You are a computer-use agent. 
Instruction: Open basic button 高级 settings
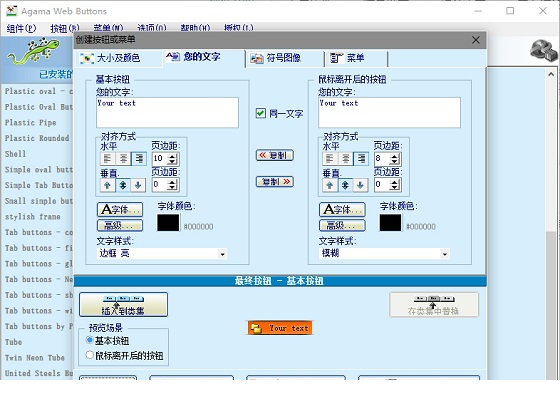click(120, 225)
